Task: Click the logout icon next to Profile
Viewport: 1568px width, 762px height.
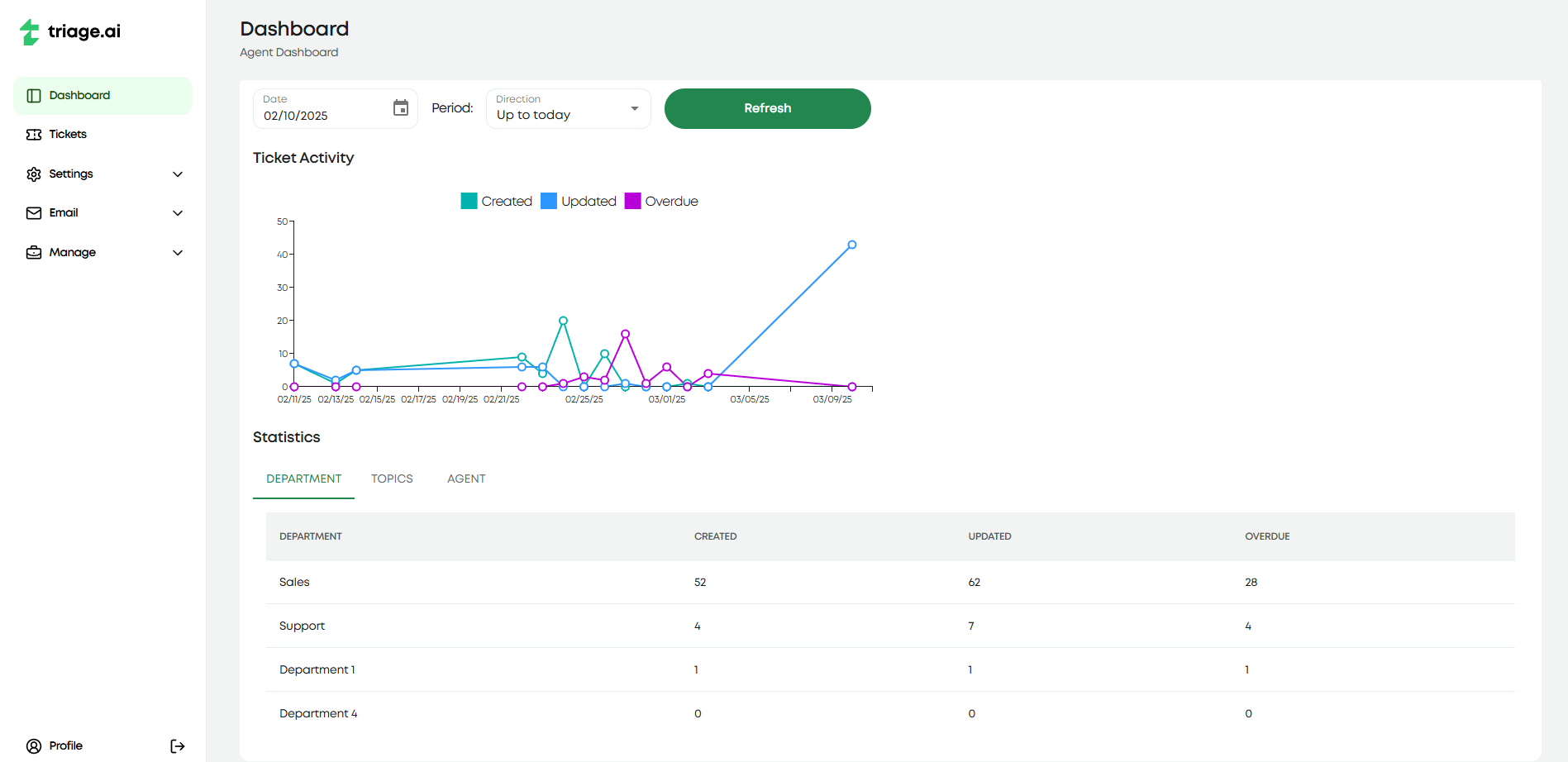Action: click(x=178, y=745)
